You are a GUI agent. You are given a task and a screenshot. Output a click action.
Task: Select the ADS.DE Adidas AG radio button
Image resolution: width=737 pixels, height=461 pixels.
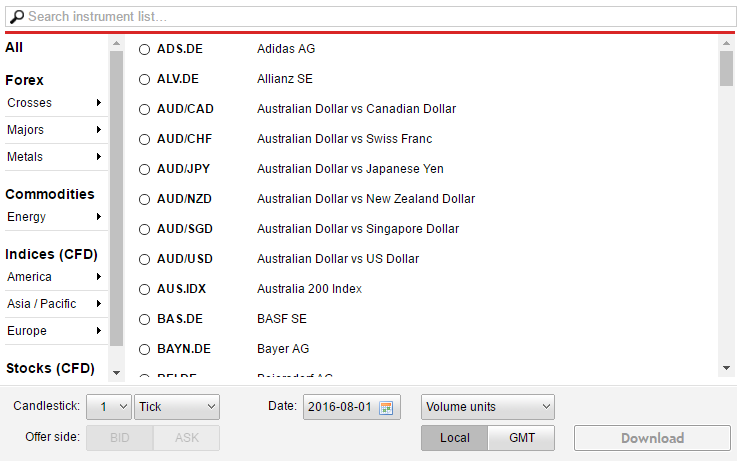pos(144,49)
